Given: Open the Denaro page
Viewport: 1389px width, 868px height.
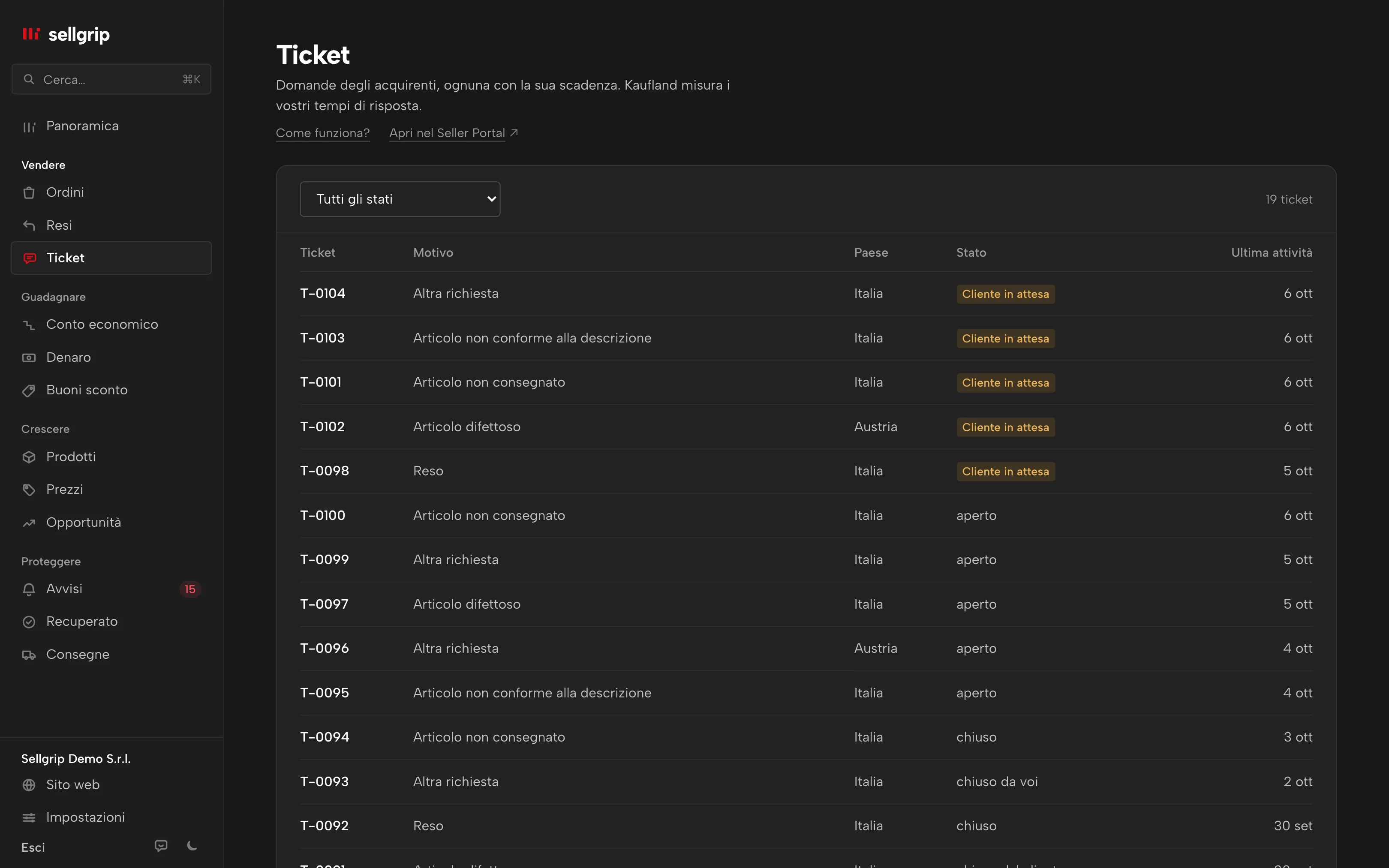Looking at the screenshot, I should click(111, 357).
